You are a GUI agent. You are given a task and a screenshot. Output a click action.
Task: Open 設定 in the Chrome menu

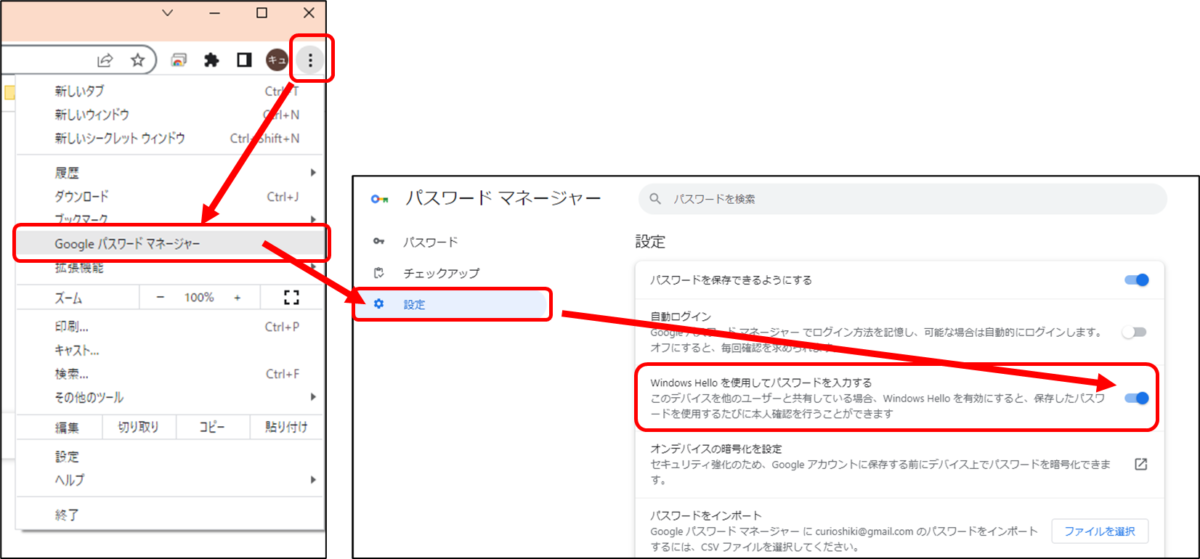(x=171, y=457)
